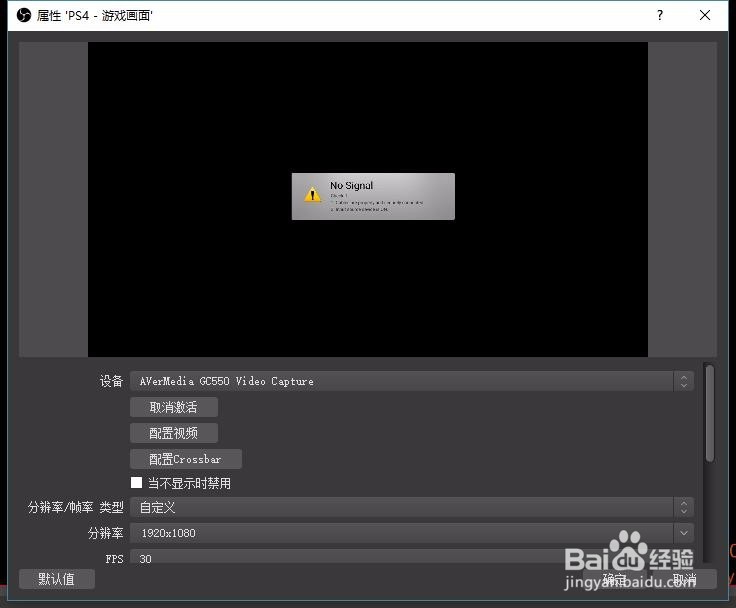Screen dimensions: 736x608
Task: Click the OBS logo in title bar
Action: pyautogui.click(x=23, y=15)
